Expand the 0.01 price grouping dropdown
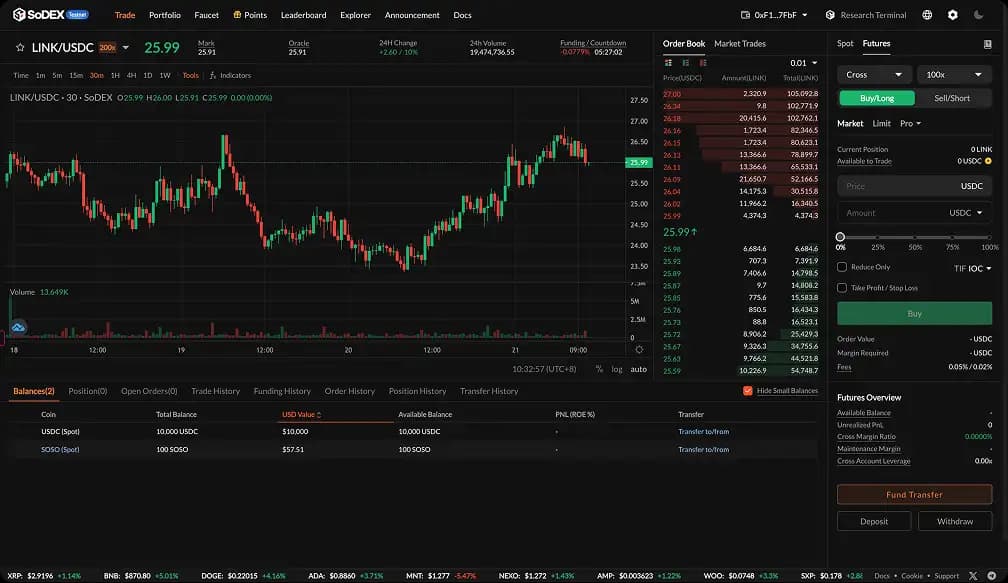1008x583 pixels. (x=802, y=63)
